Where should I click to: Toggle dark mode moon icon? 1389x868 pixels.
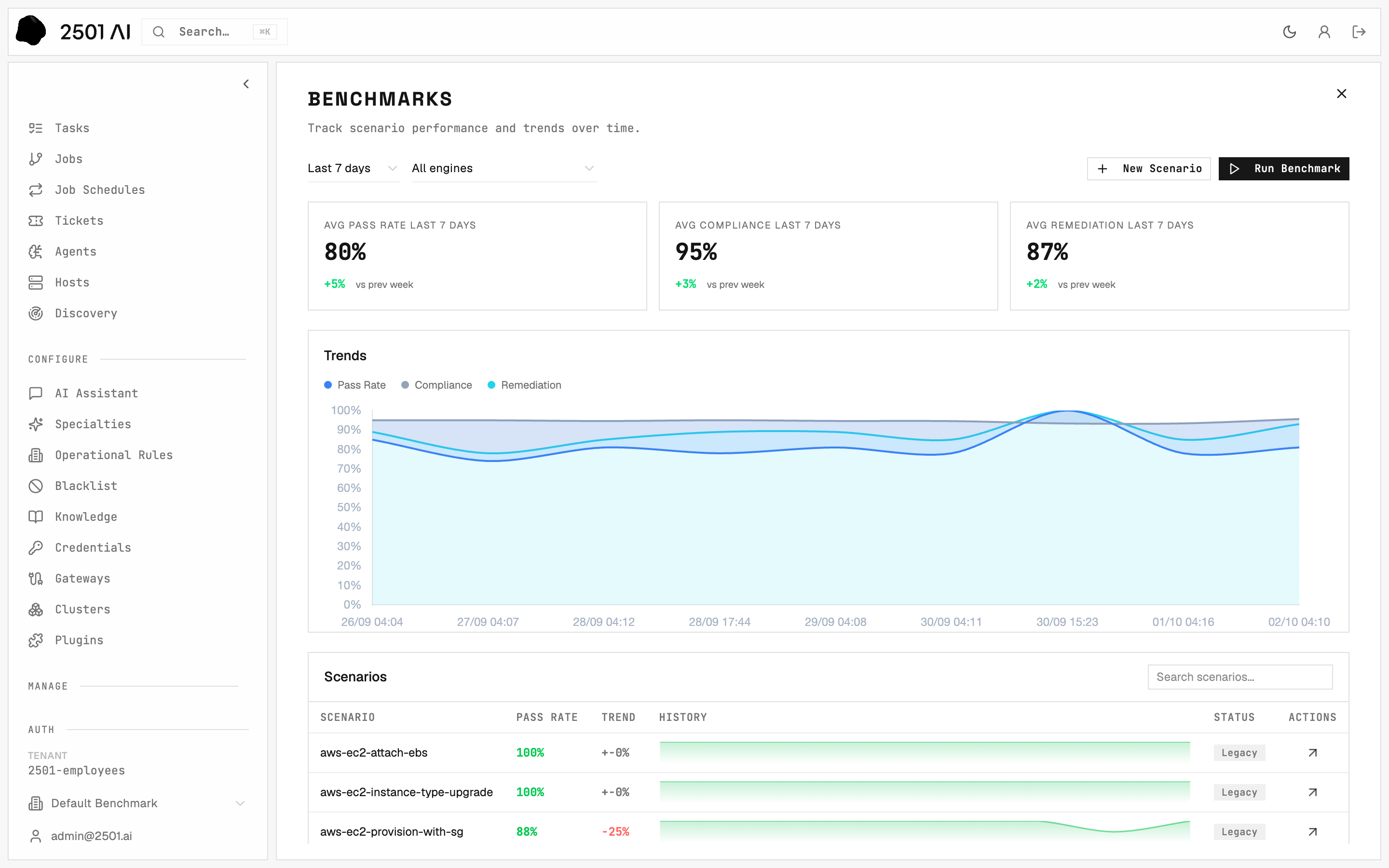1289,31
